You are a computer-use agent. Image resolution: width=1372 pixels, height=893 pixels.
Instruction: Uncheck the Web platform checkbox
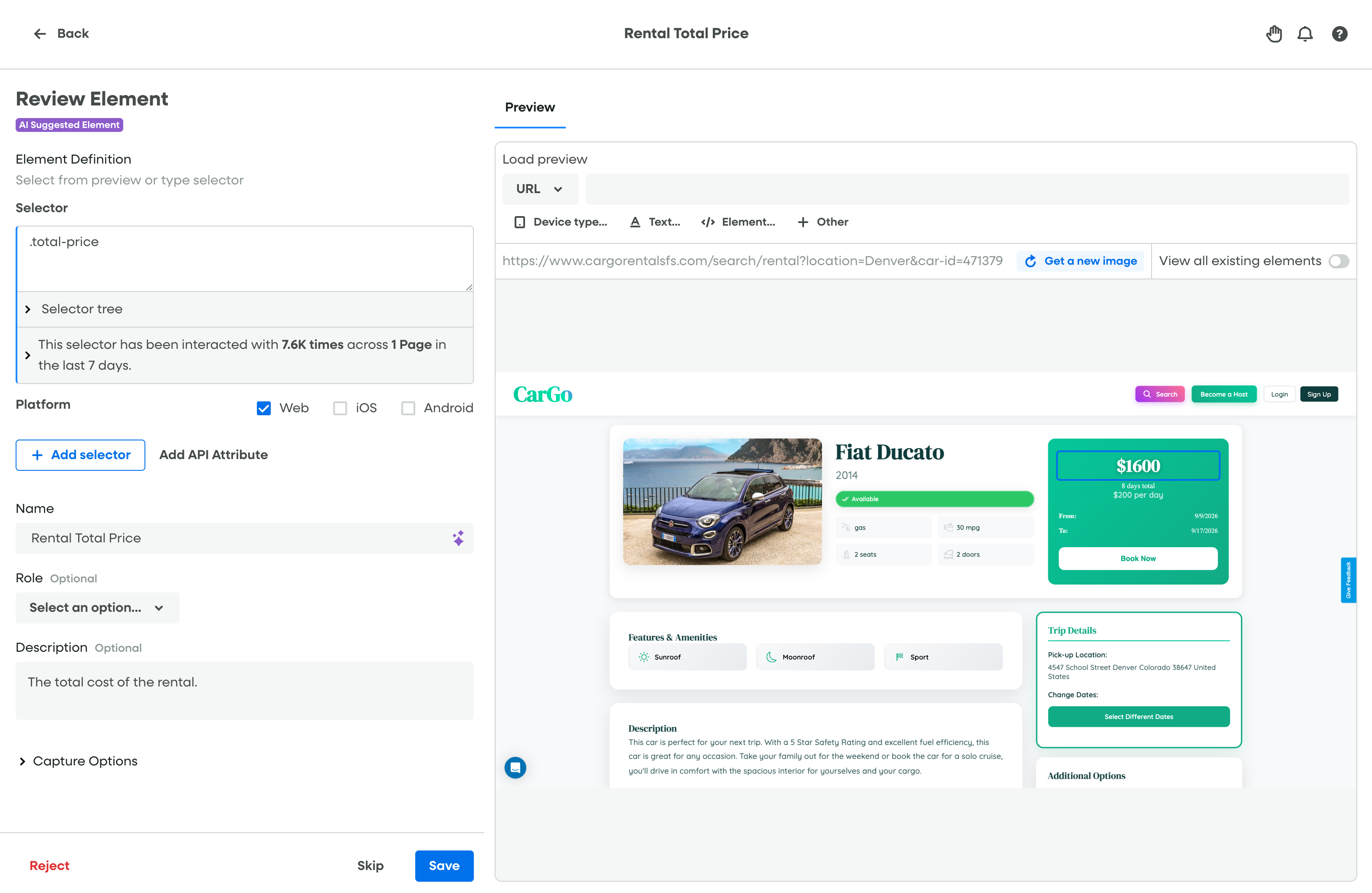pyautogui.click(x=263, y=408)
